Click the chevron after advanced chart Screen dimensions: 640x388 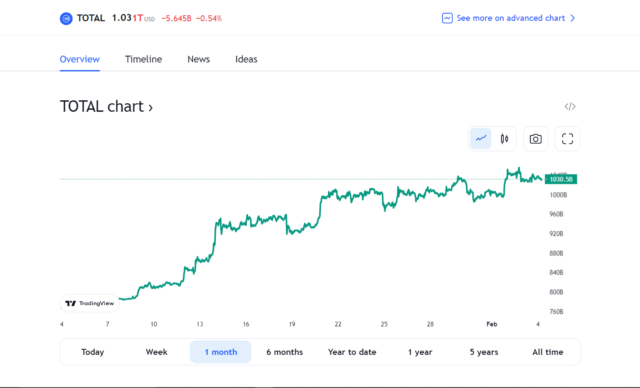pos(573,18)
